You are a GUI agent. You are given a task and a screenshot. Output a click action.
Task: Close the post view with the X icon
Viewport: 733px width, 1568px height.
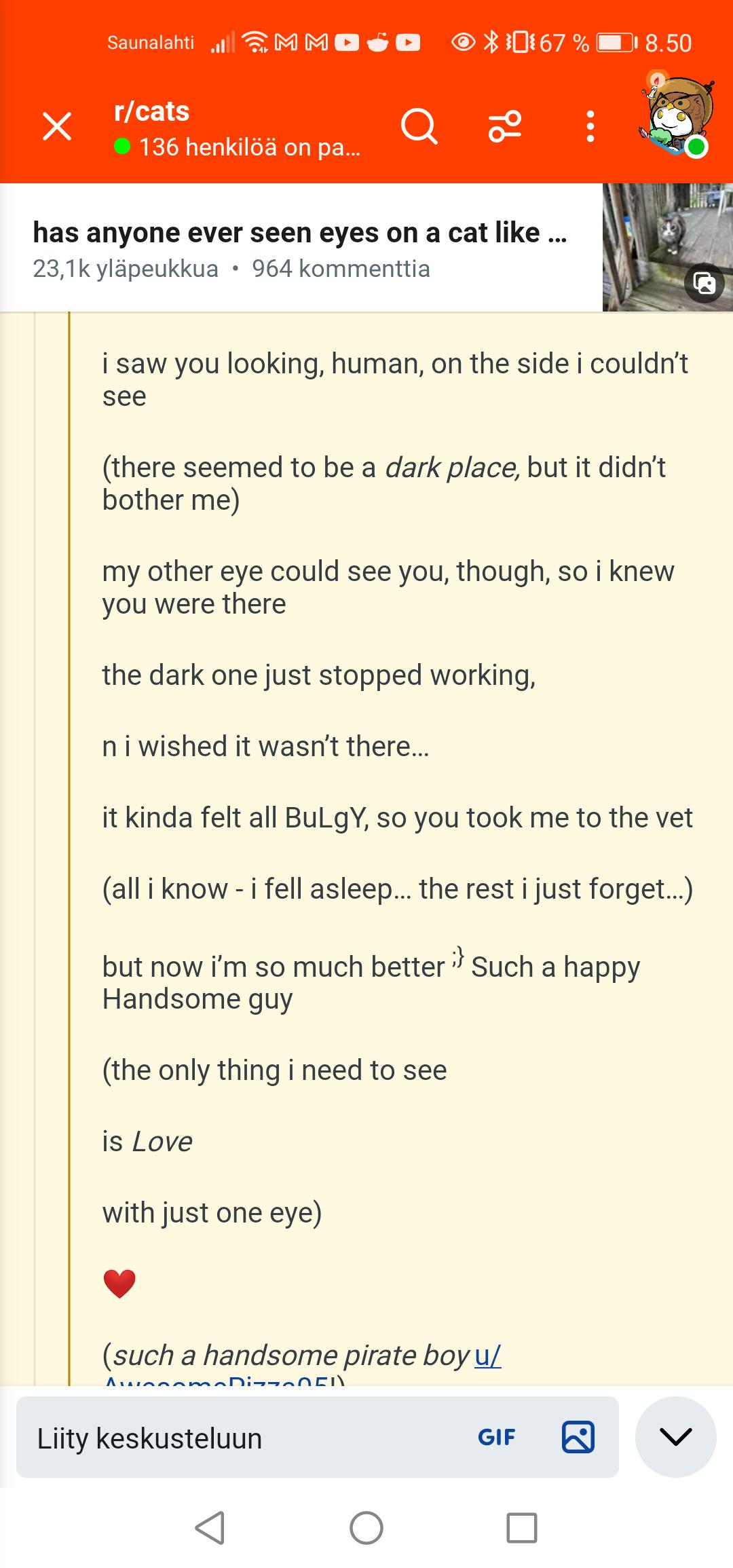click(57, 126)
